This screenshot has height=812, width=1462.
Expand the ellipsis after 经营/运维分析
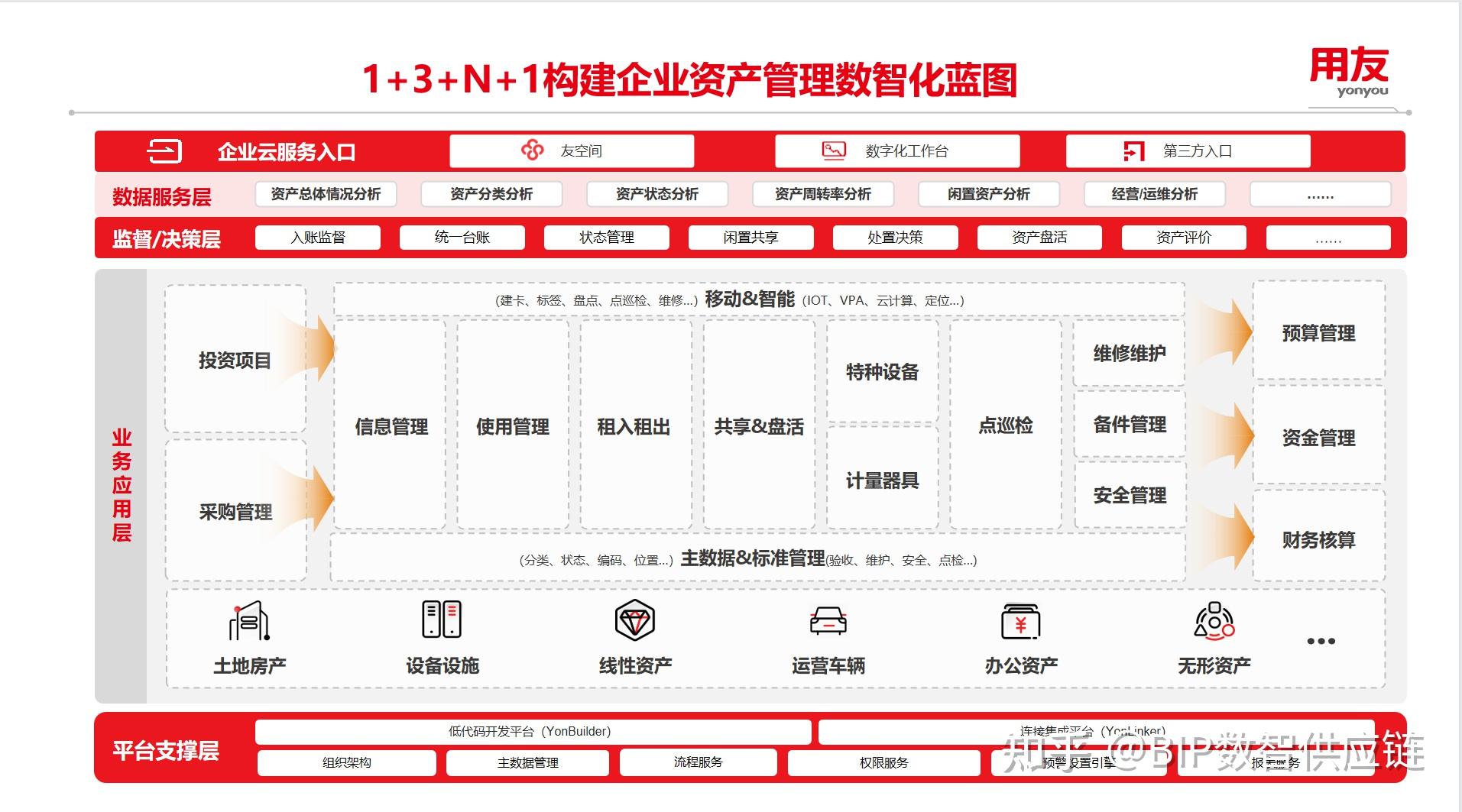click(1320, 194)
